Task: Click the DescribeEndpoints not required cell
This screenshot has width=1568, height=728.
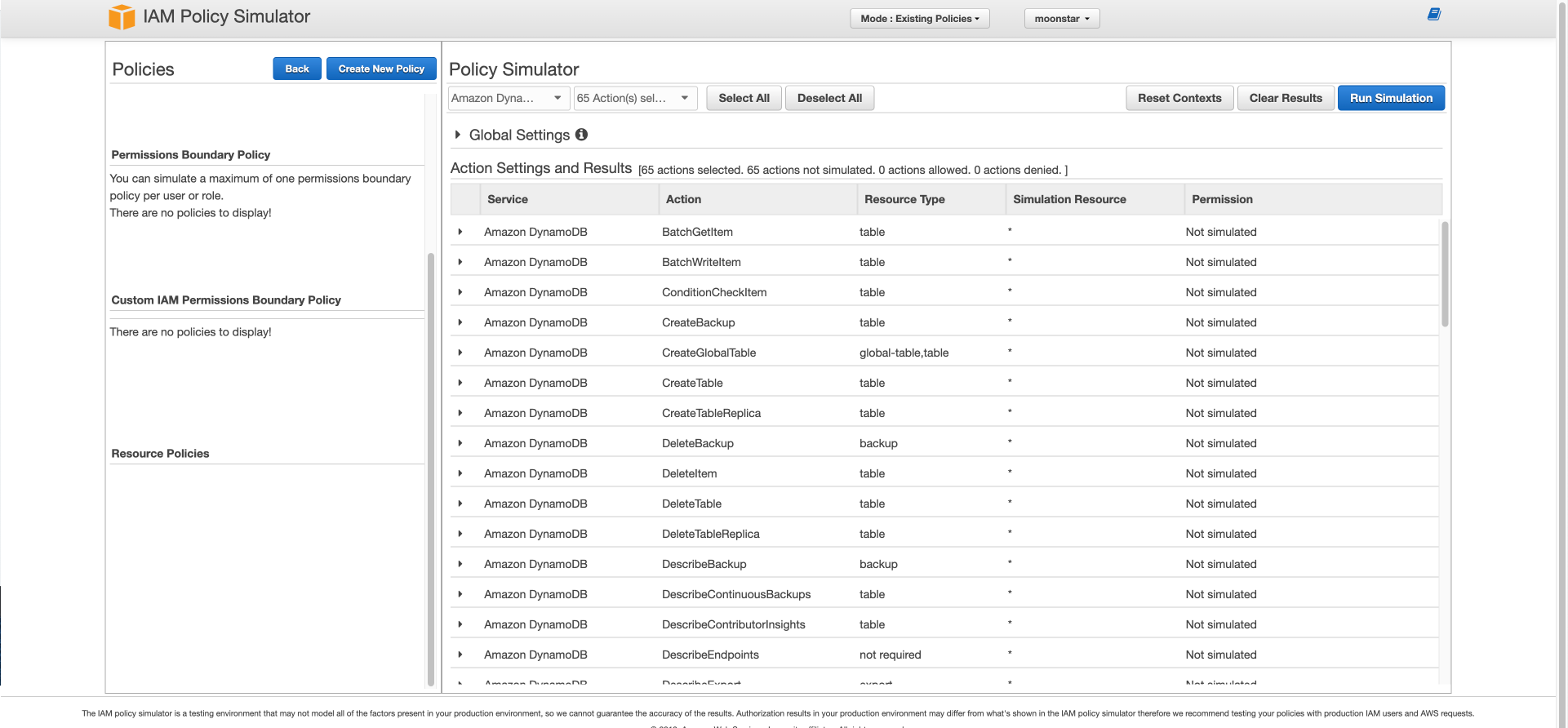Action: point(890,655)
